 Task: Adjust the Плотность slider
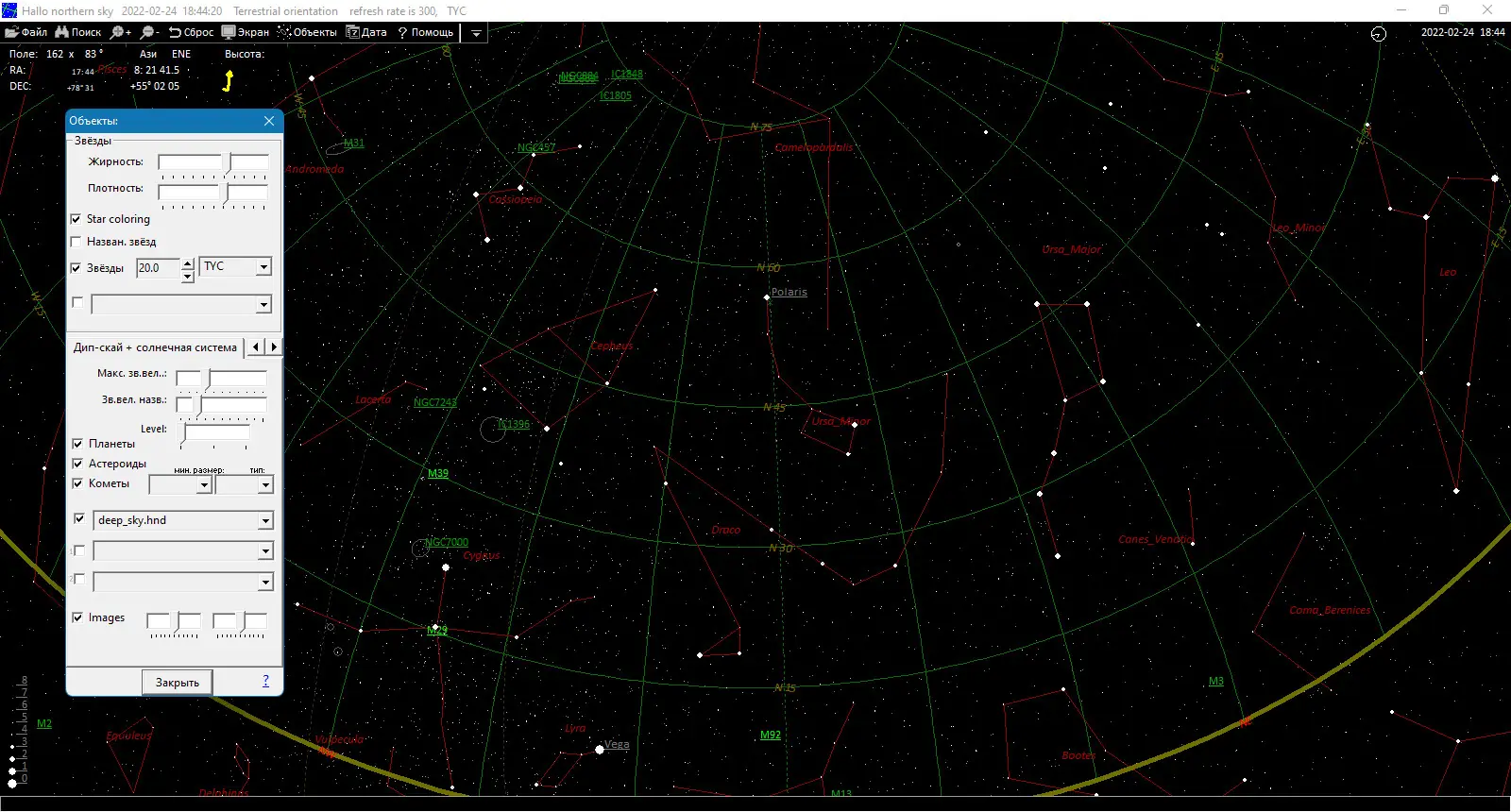213,194
